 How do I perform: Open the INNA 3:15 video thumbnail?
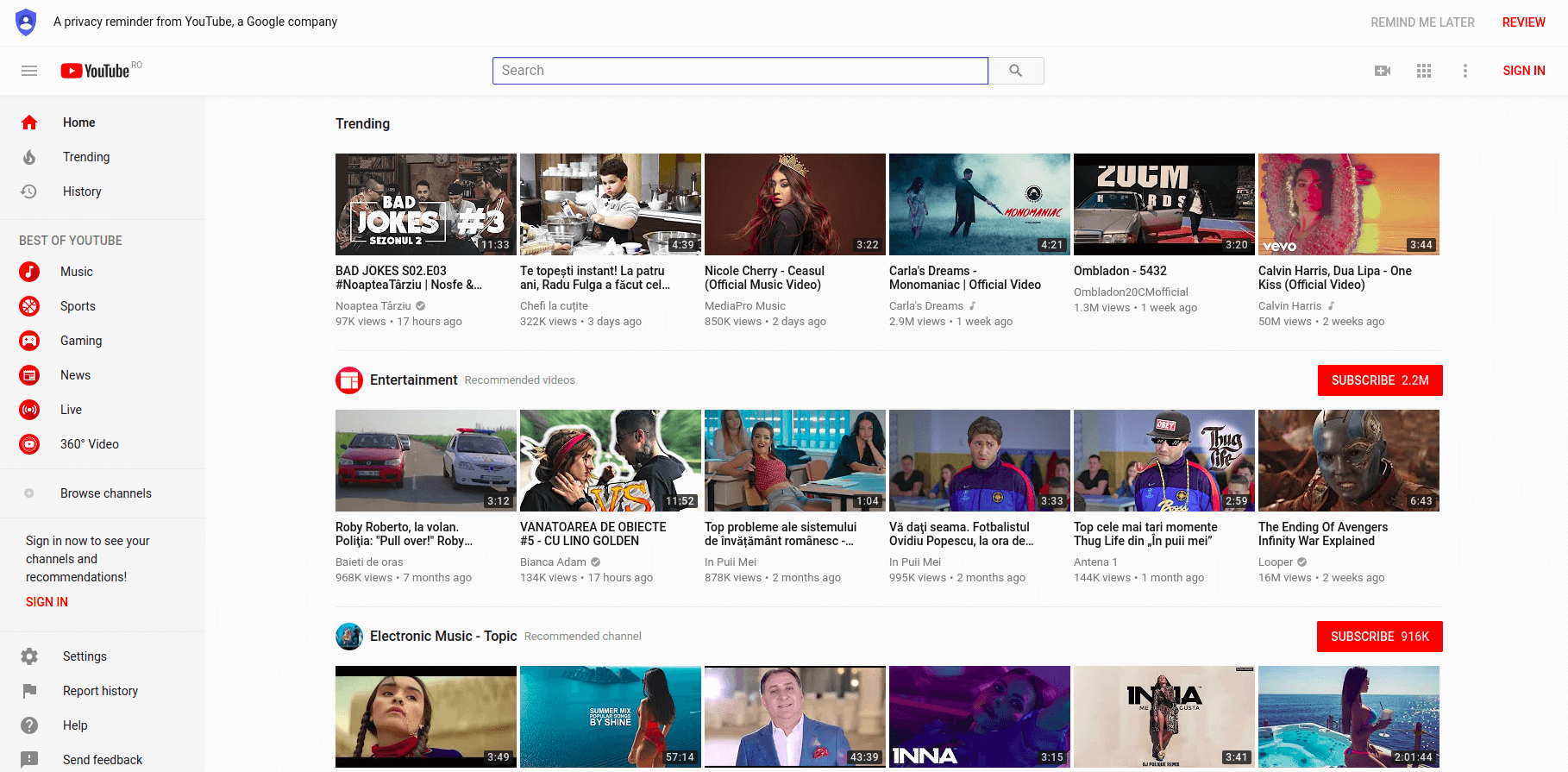[x=980, y=717]
